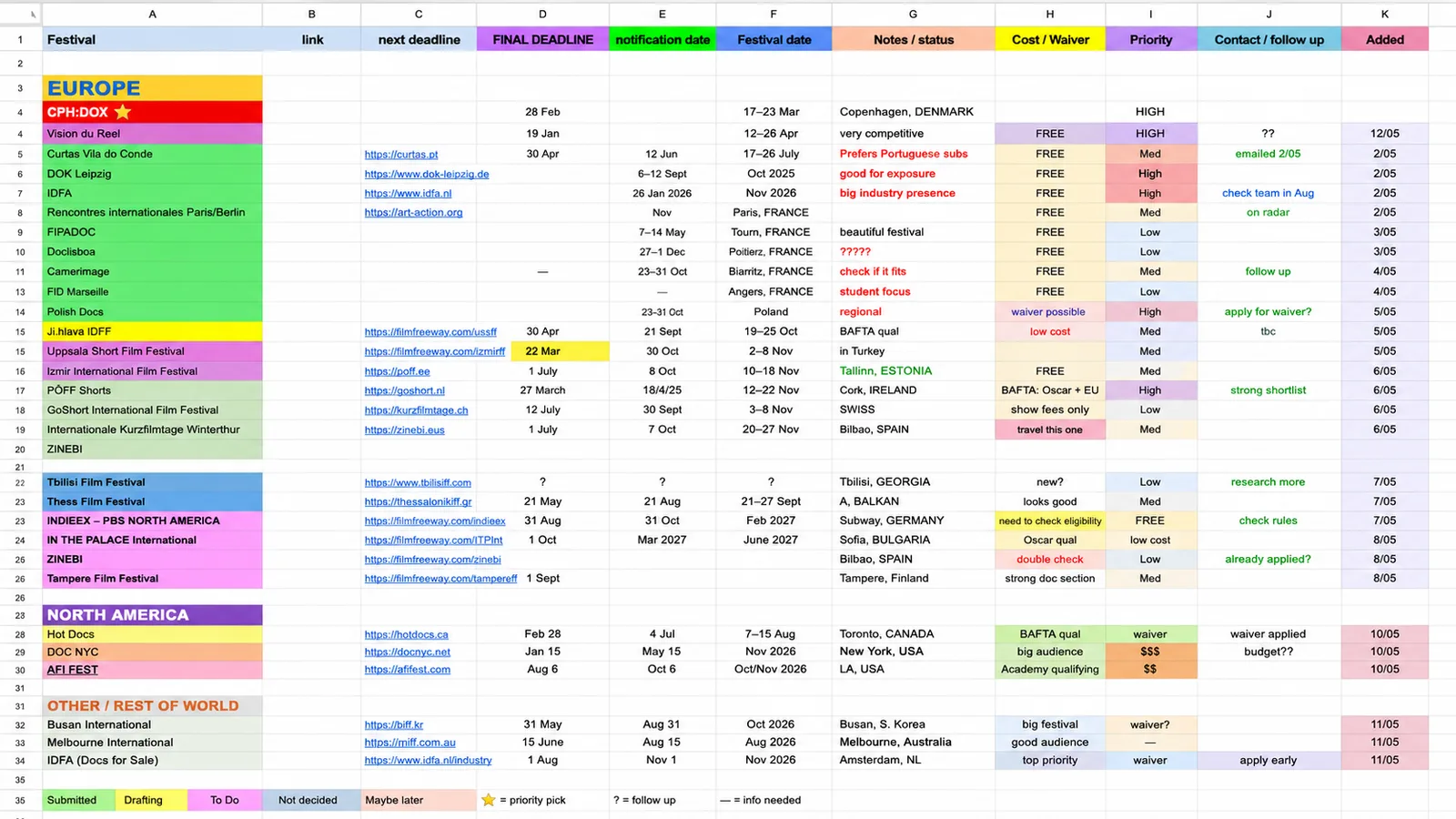Open the filmfreeway.com/tampereff link
1456x819 pixels.
point(440,579)
